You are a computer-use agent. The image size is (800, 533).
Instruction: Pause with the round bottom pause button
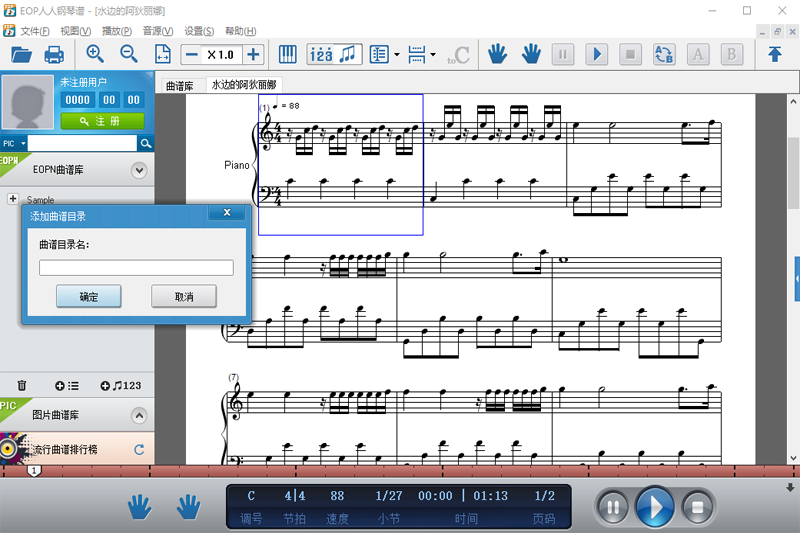(613, 507)
